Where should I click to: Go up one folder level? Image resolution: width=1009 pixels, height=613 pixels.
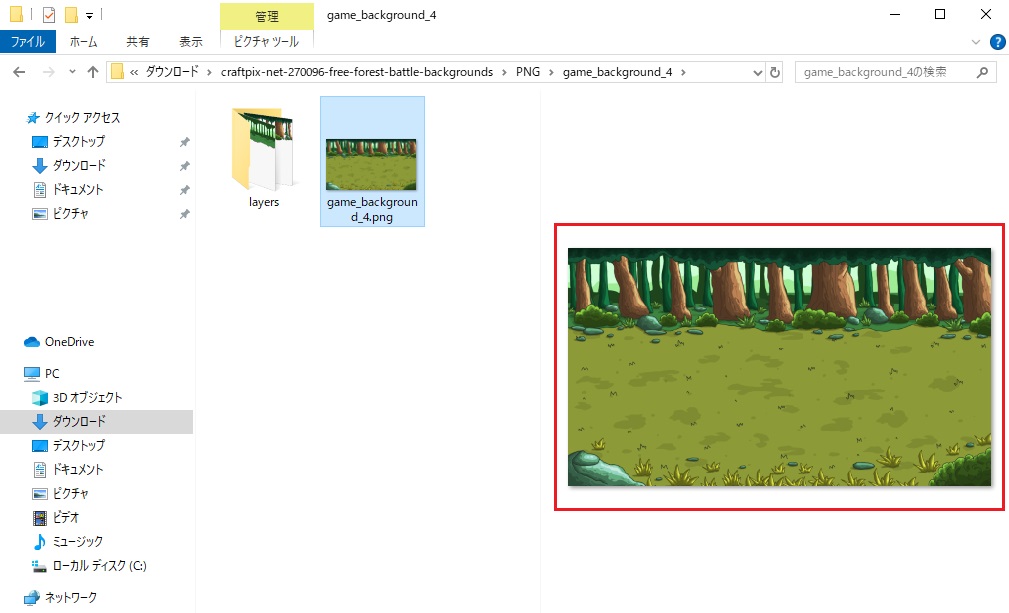[x=93, y=72]
